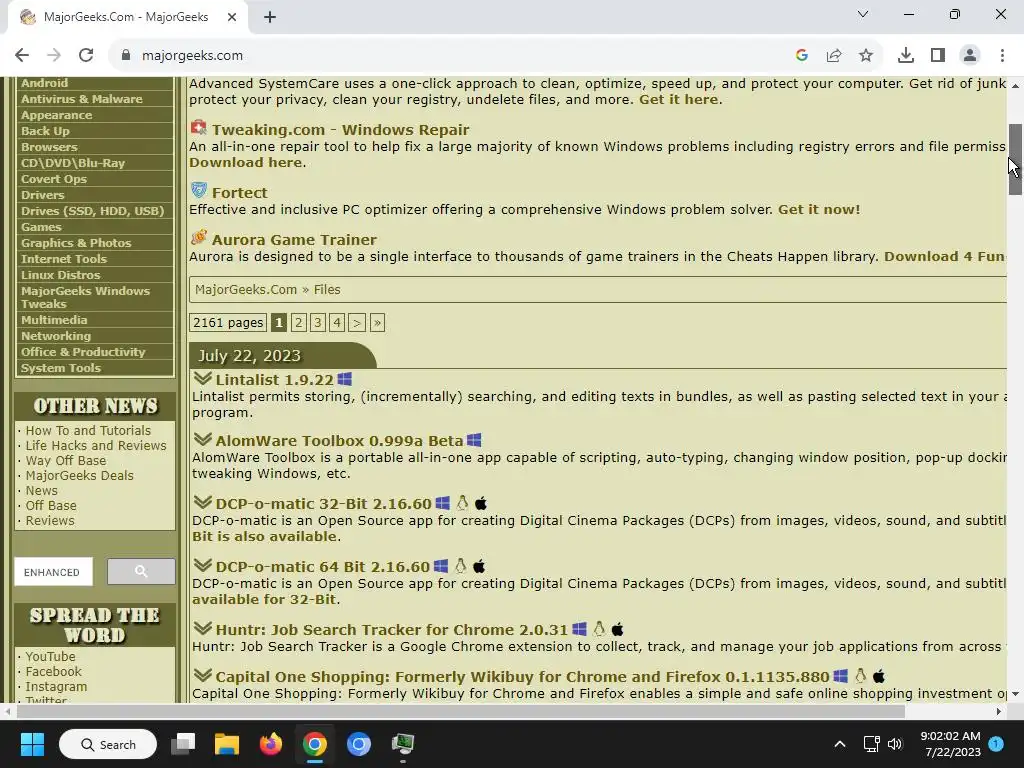Open volume control in system tray

[895, 744]
